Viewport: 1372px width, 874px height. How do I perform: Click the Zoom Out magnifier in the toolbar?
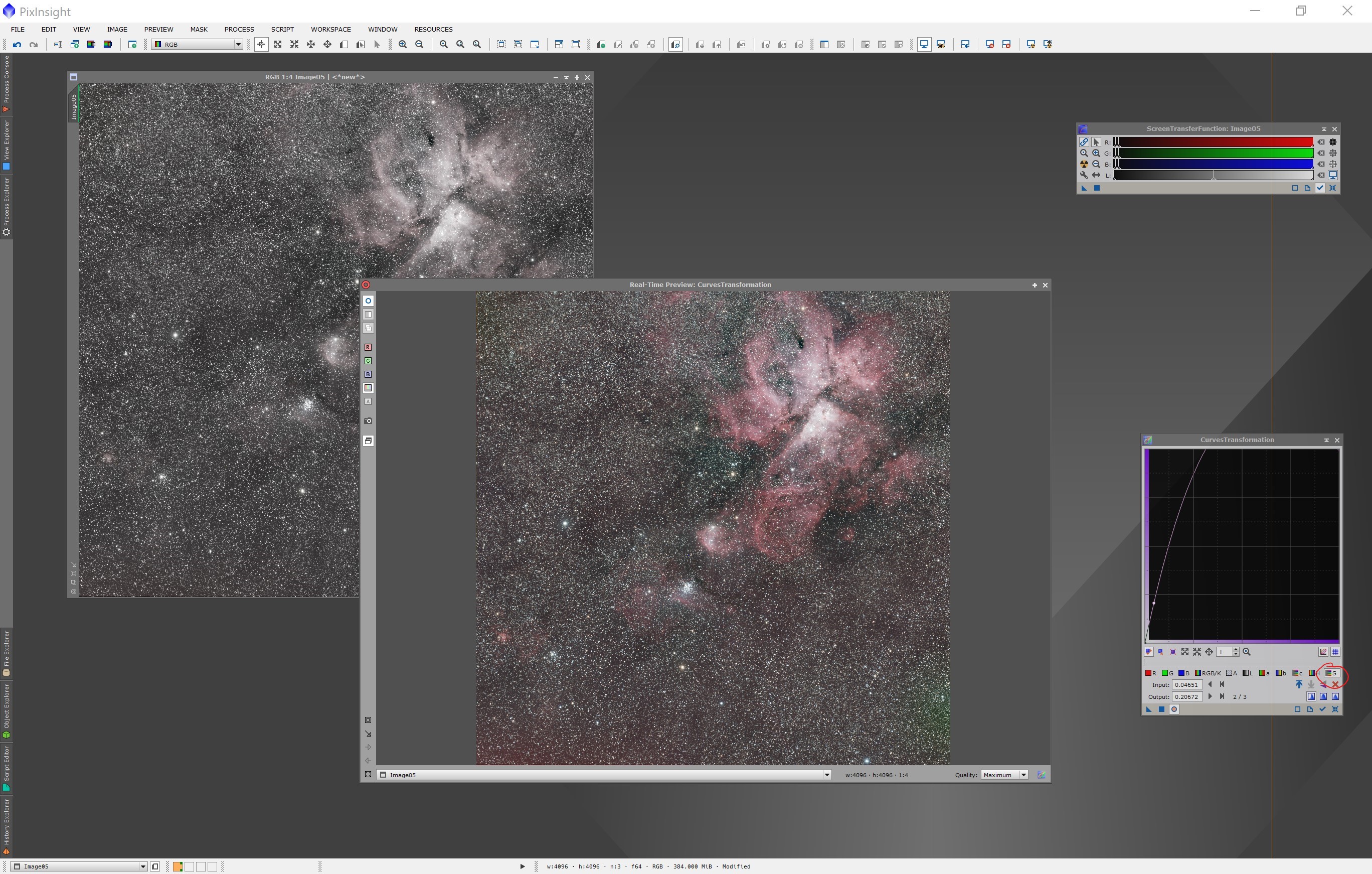tap(419, 45)
